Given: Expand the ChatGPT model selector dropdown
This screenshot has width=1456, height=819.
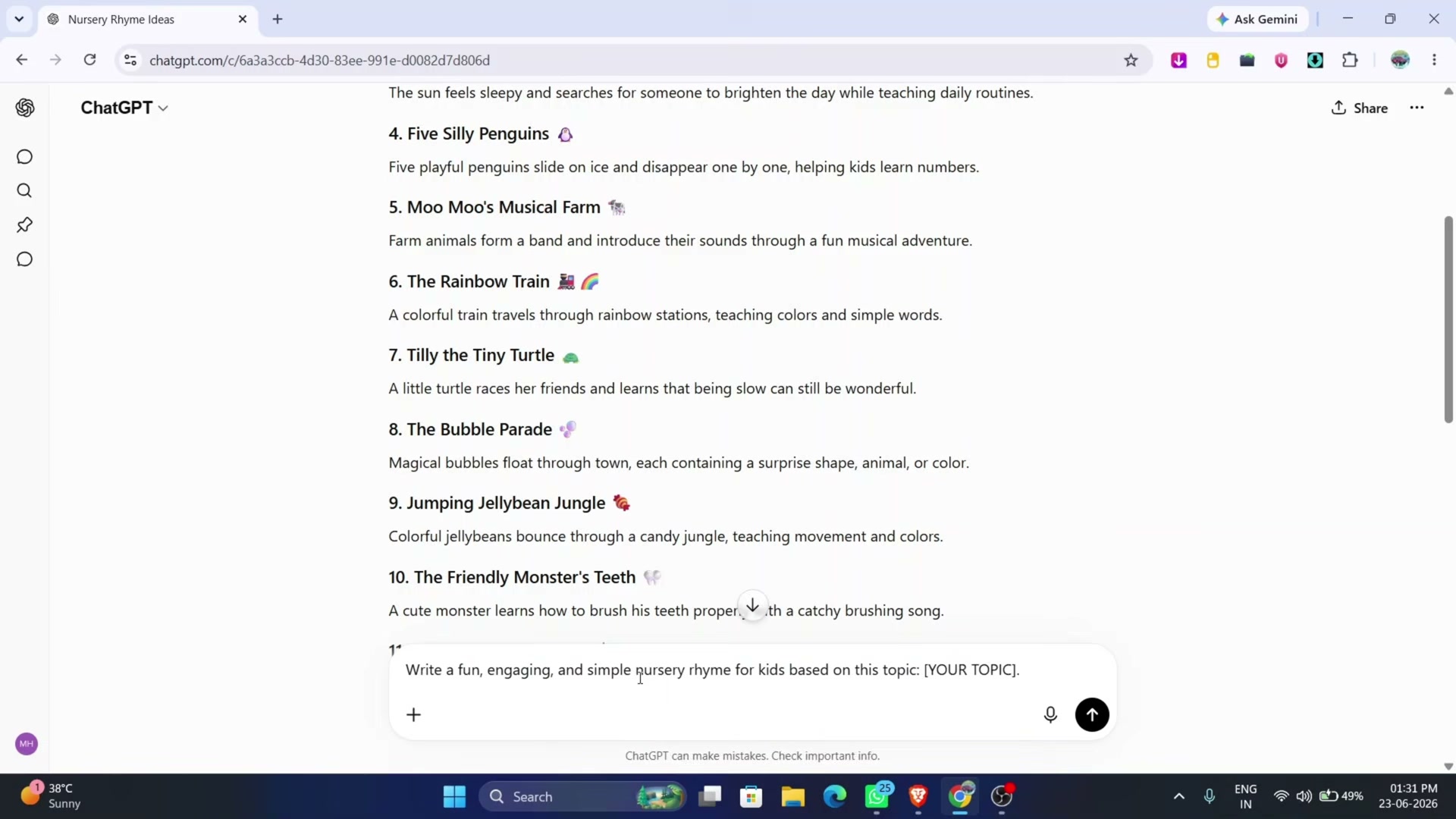Looking at the screenshot, I should click(124, 108).
